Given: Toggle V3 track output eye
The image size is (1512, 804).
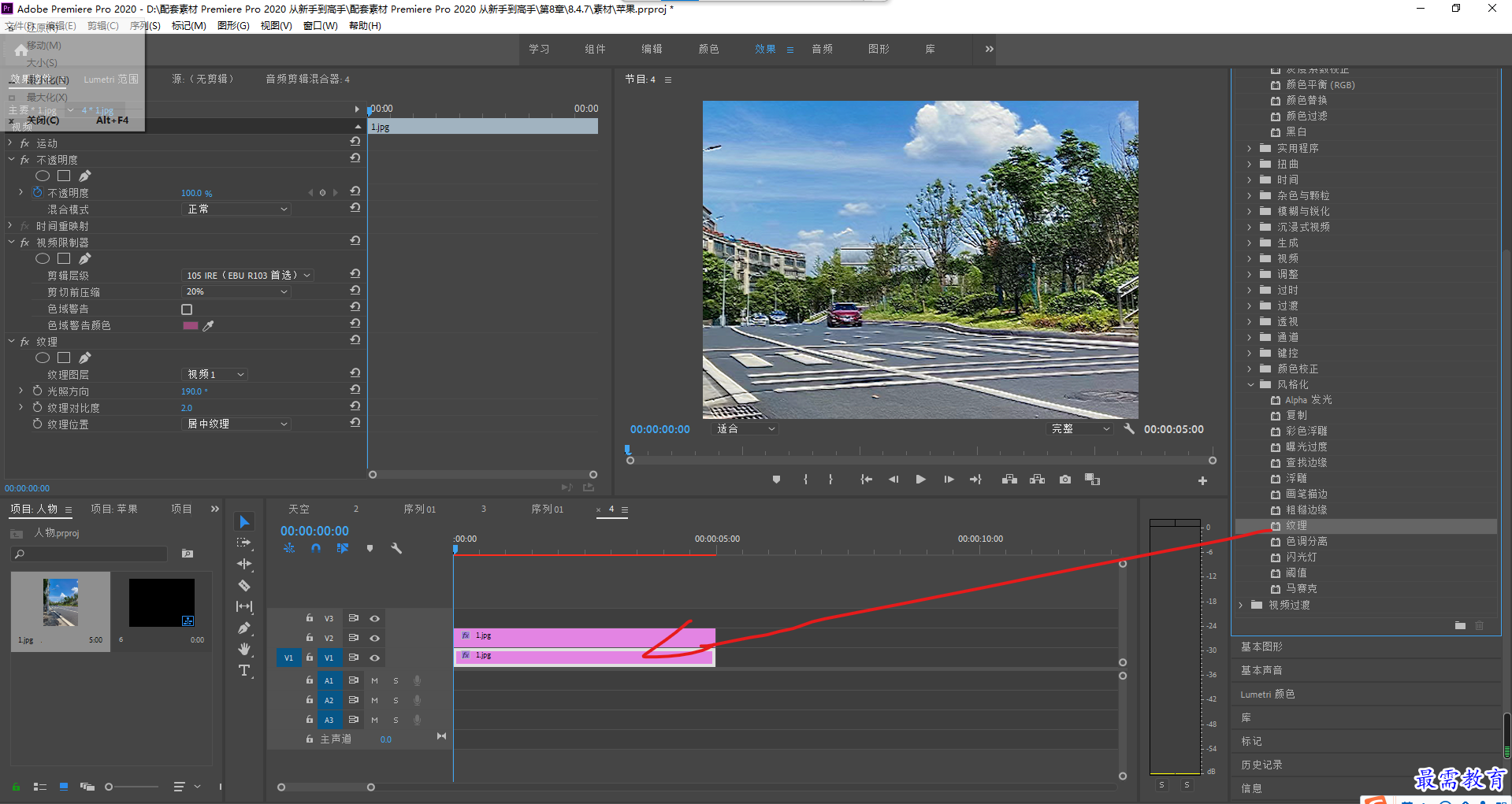Looking at the screenshot, I should click(x=375, y=618).
